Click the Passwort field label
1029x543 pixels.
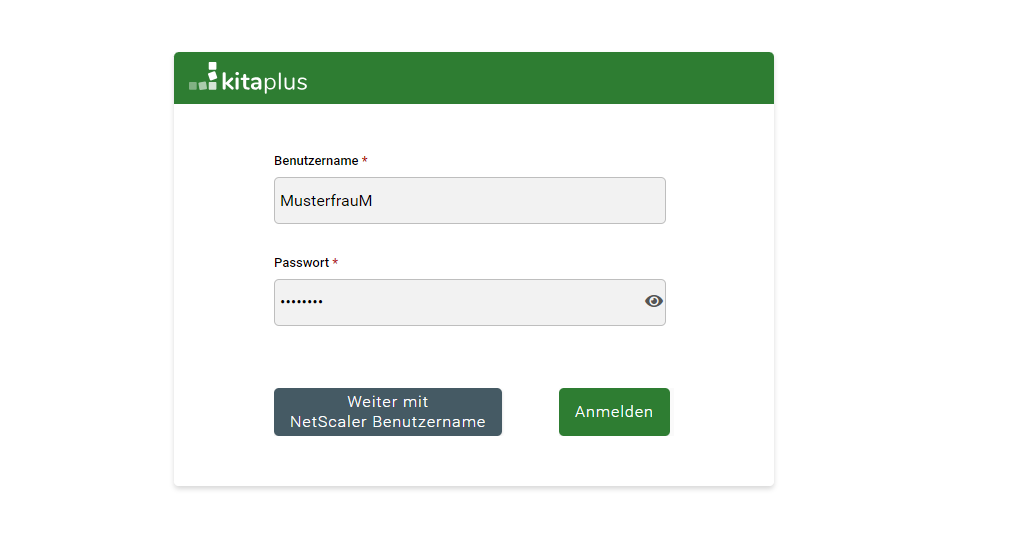pos(301,263)
